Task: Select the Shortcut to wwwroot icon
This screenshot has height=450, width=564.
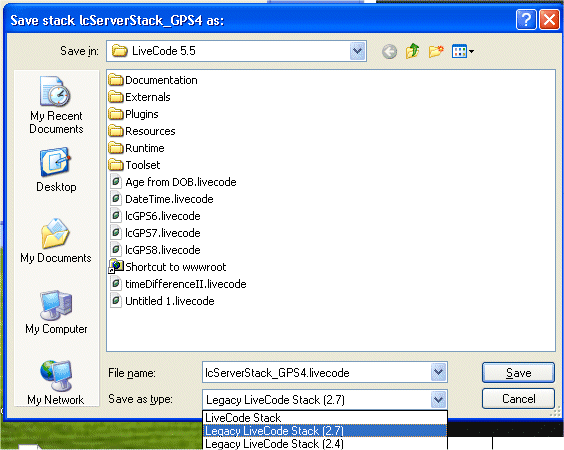Action: click(116, 266)
